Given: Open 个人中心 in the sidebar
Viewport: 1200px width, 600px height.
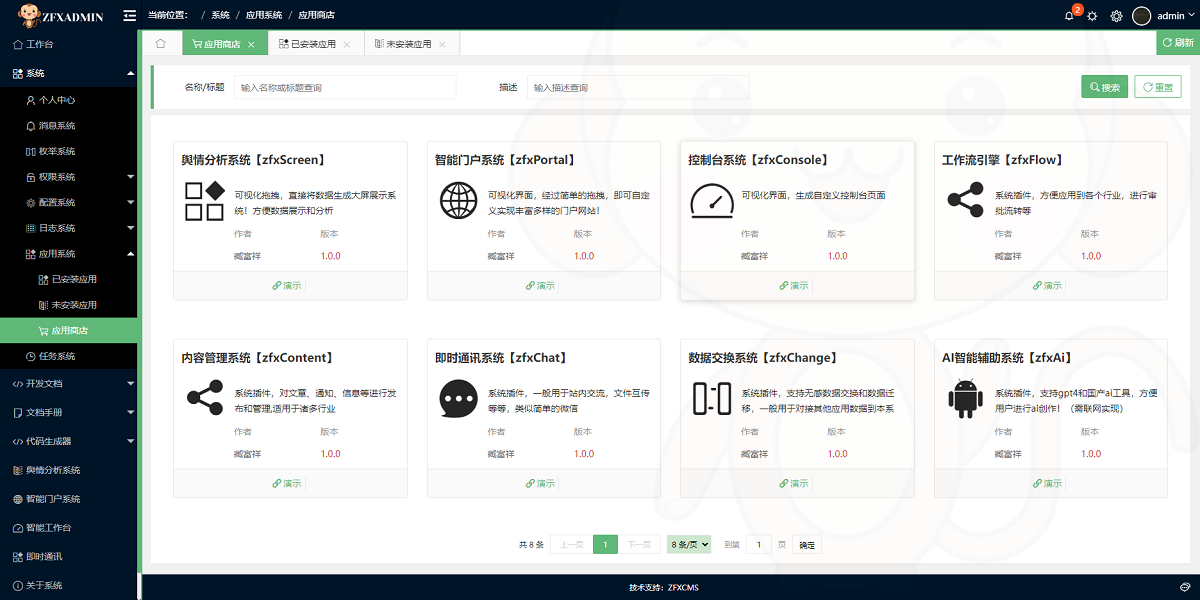Looking at the screenshot, I should tap(69, 100).
